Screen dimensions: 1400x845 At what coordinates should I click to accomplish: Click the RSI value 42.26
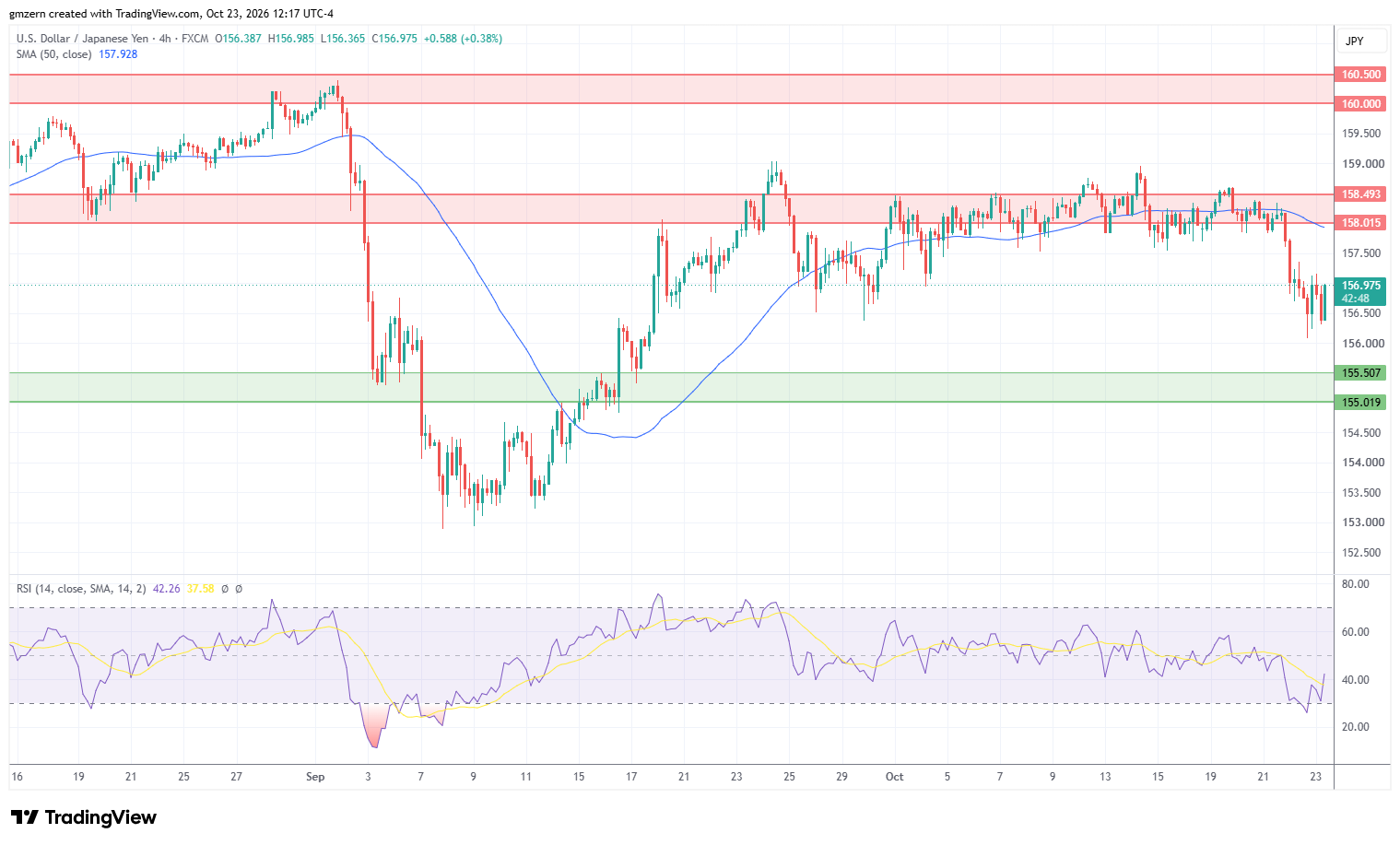[x=166, y=588]
